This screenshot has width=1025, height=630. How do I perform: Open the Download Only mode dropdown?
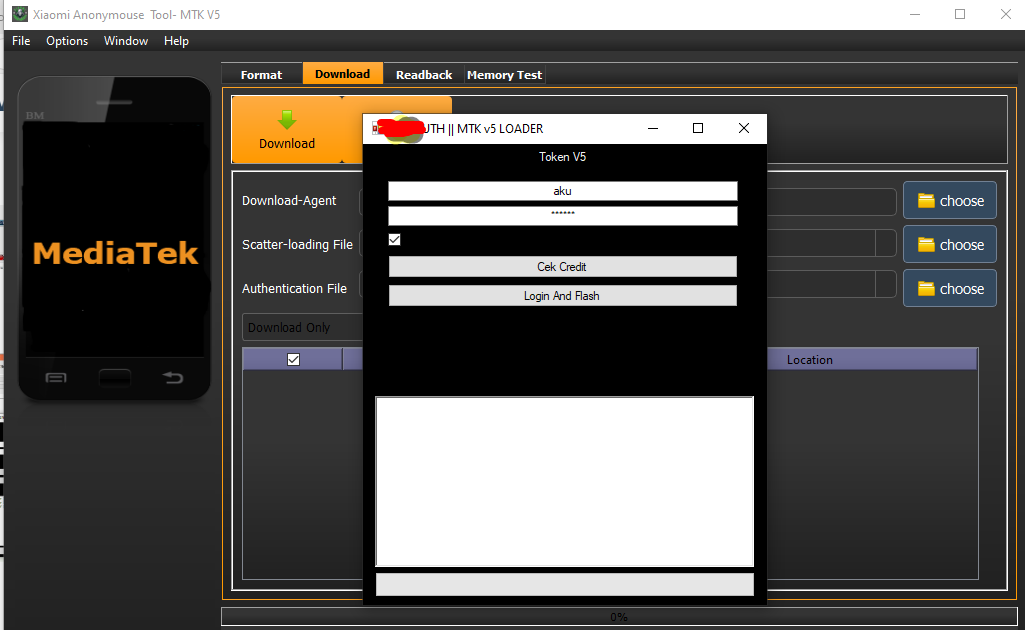pos(302,328)
